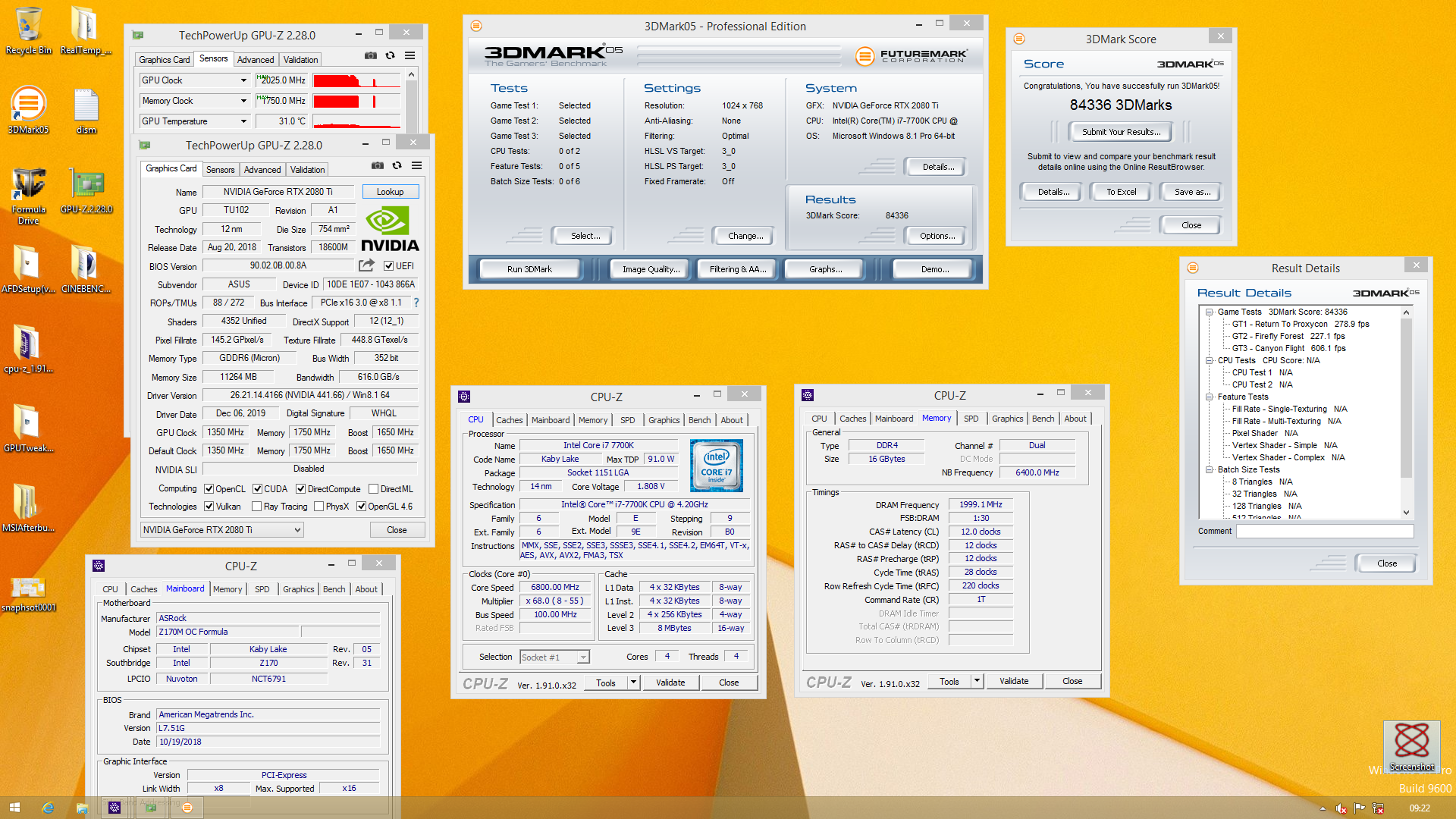1456x819 pixels.
Task: Open the Tools dropdown arrow in the CPU-Z CPU window
Action: point(633,682)
